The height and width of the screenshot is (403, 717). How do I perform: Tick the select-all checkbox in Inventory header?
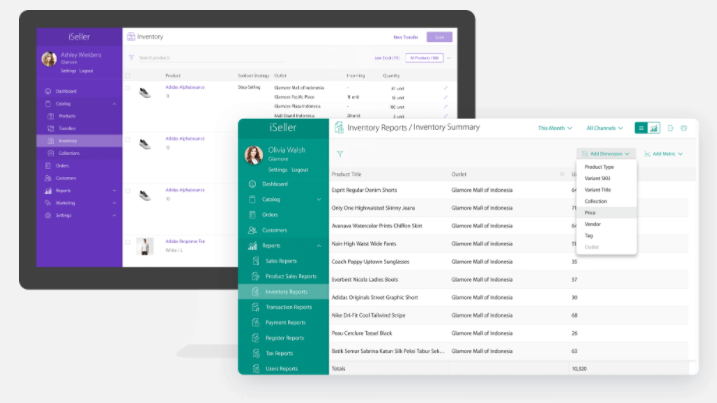128,75
